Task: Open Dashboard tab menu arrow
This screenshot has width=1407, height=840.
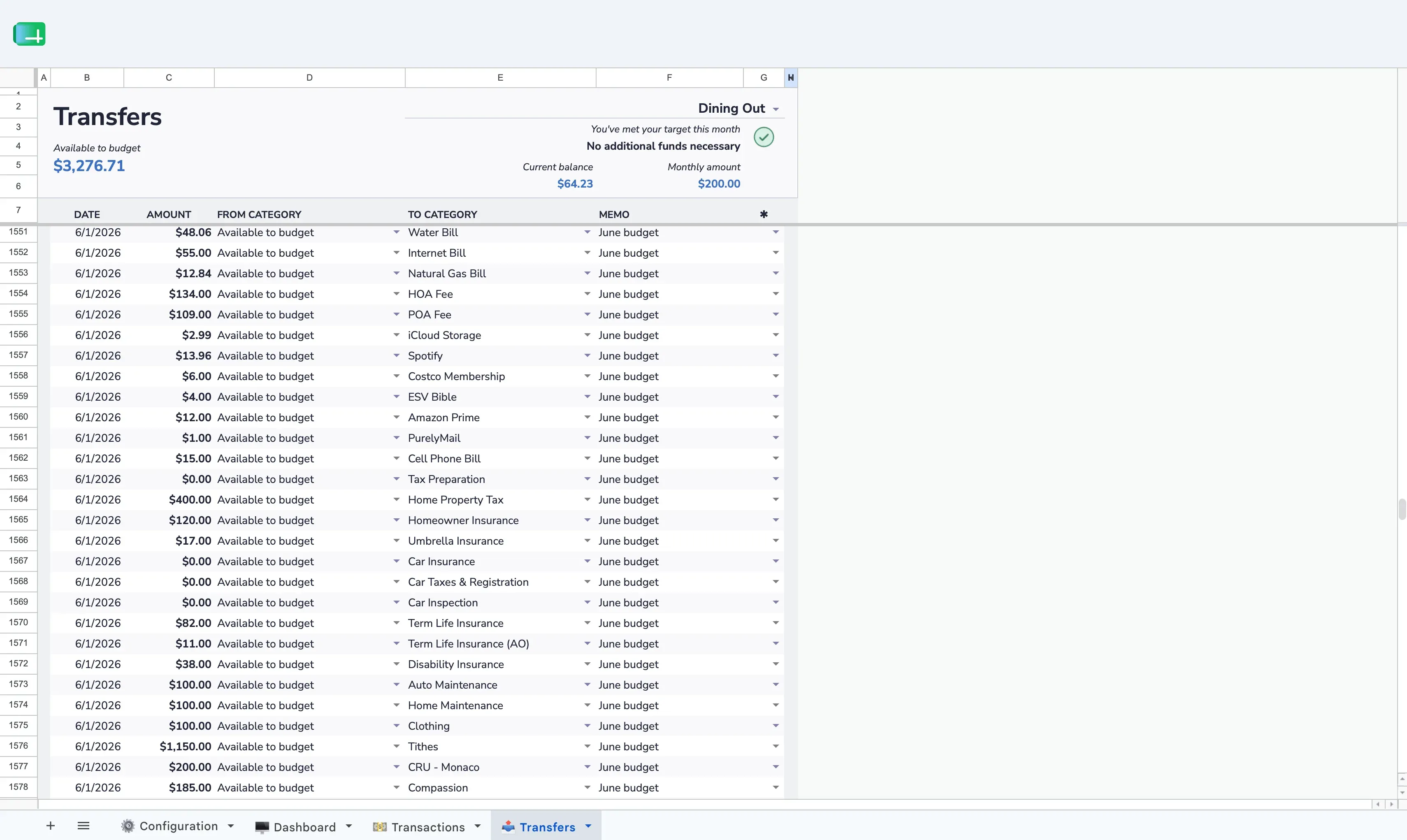Action: point(348,826)
